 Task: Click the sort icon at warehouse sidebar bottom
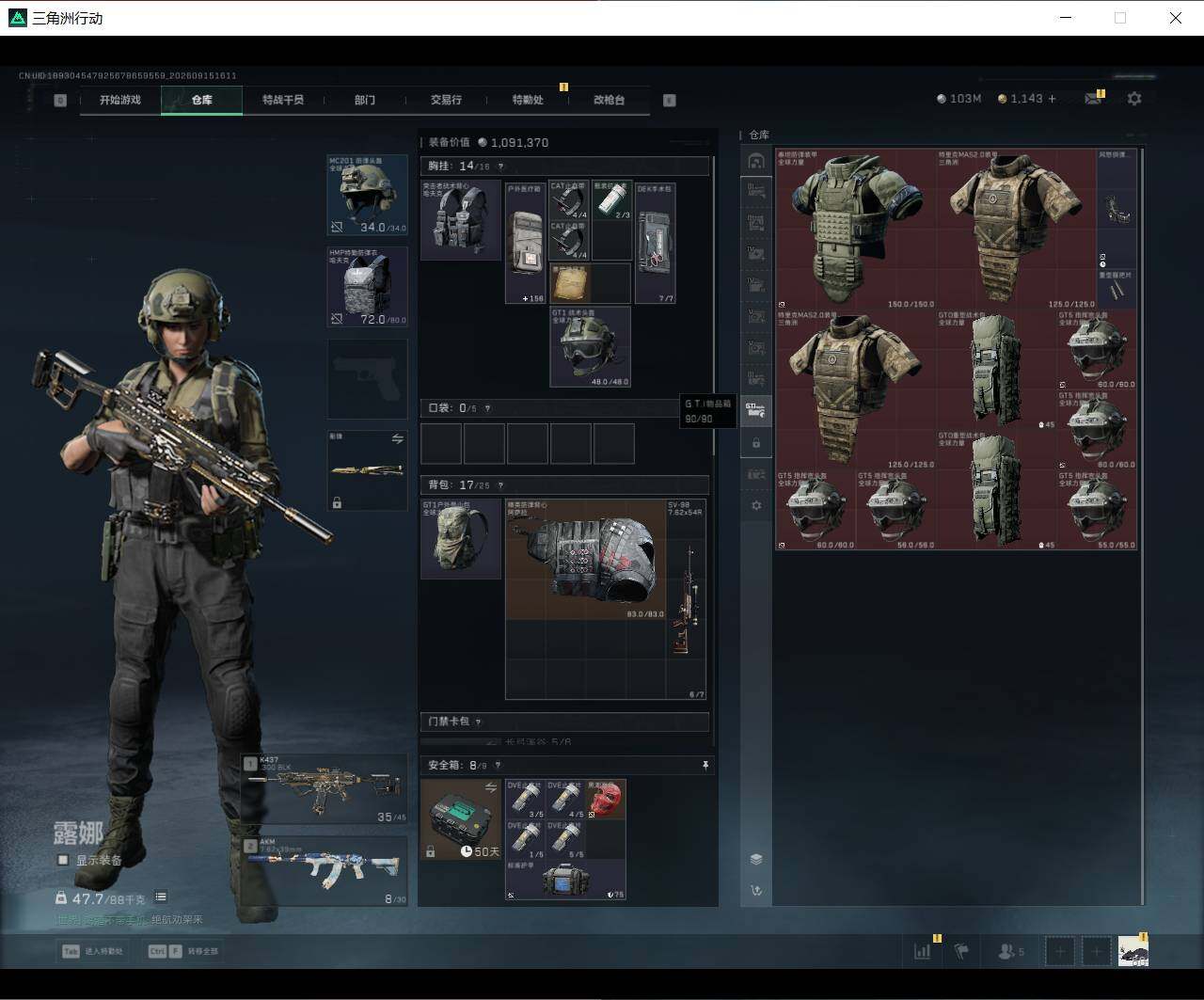point(756,890)
